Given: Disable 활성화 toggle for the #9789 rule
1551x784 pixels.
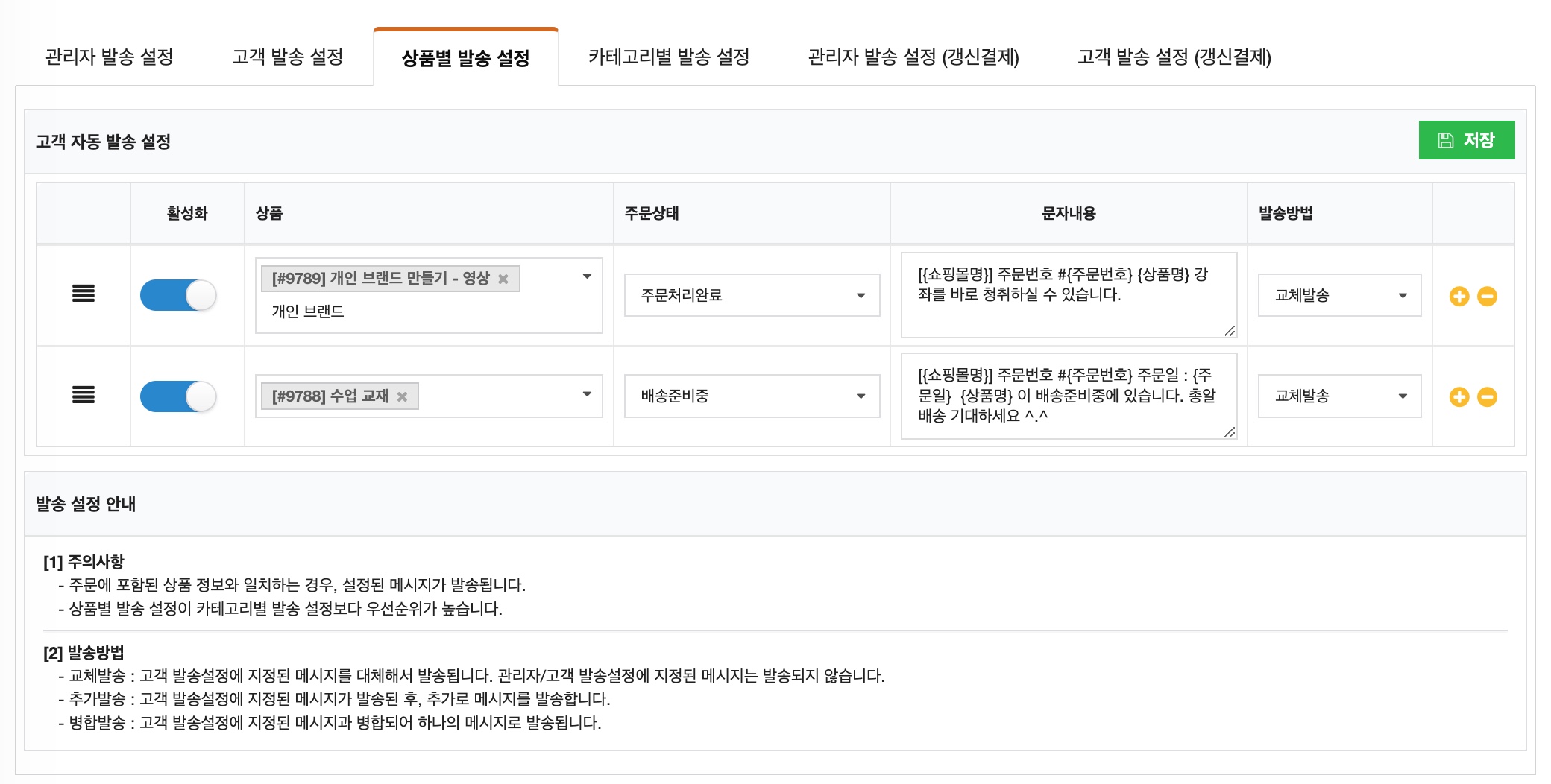Looking at the screenshot, I should 178,295.
